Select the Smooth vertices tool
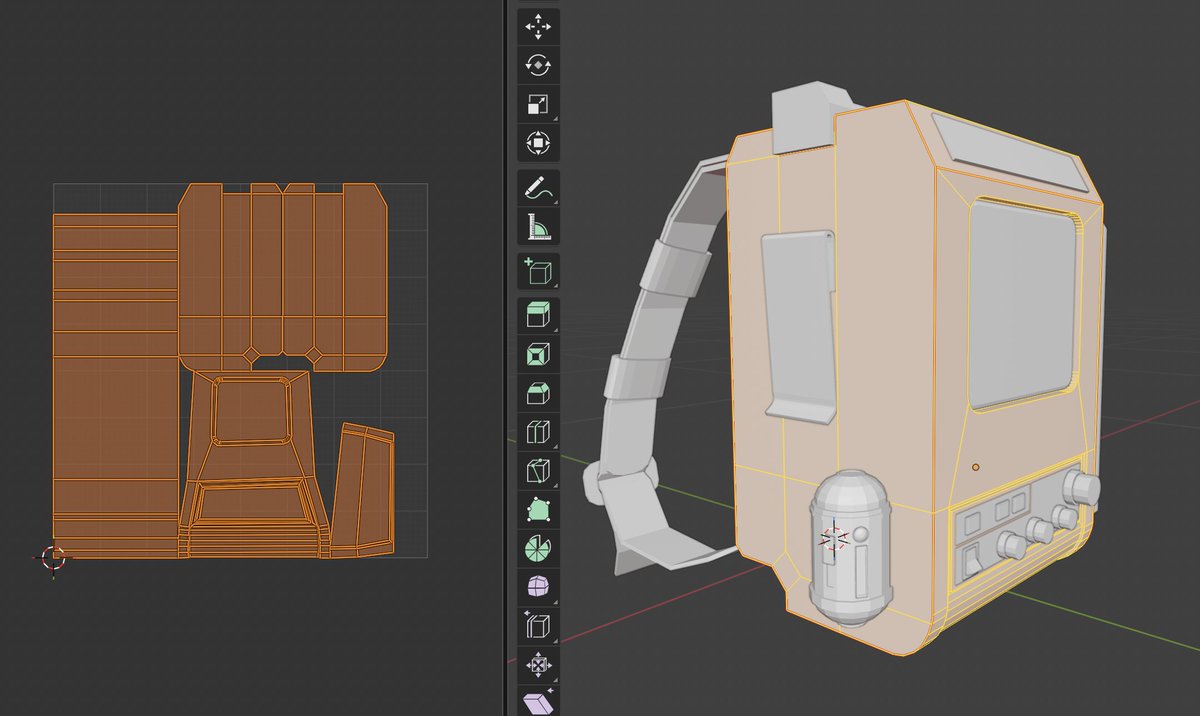 tap(538, 586)
